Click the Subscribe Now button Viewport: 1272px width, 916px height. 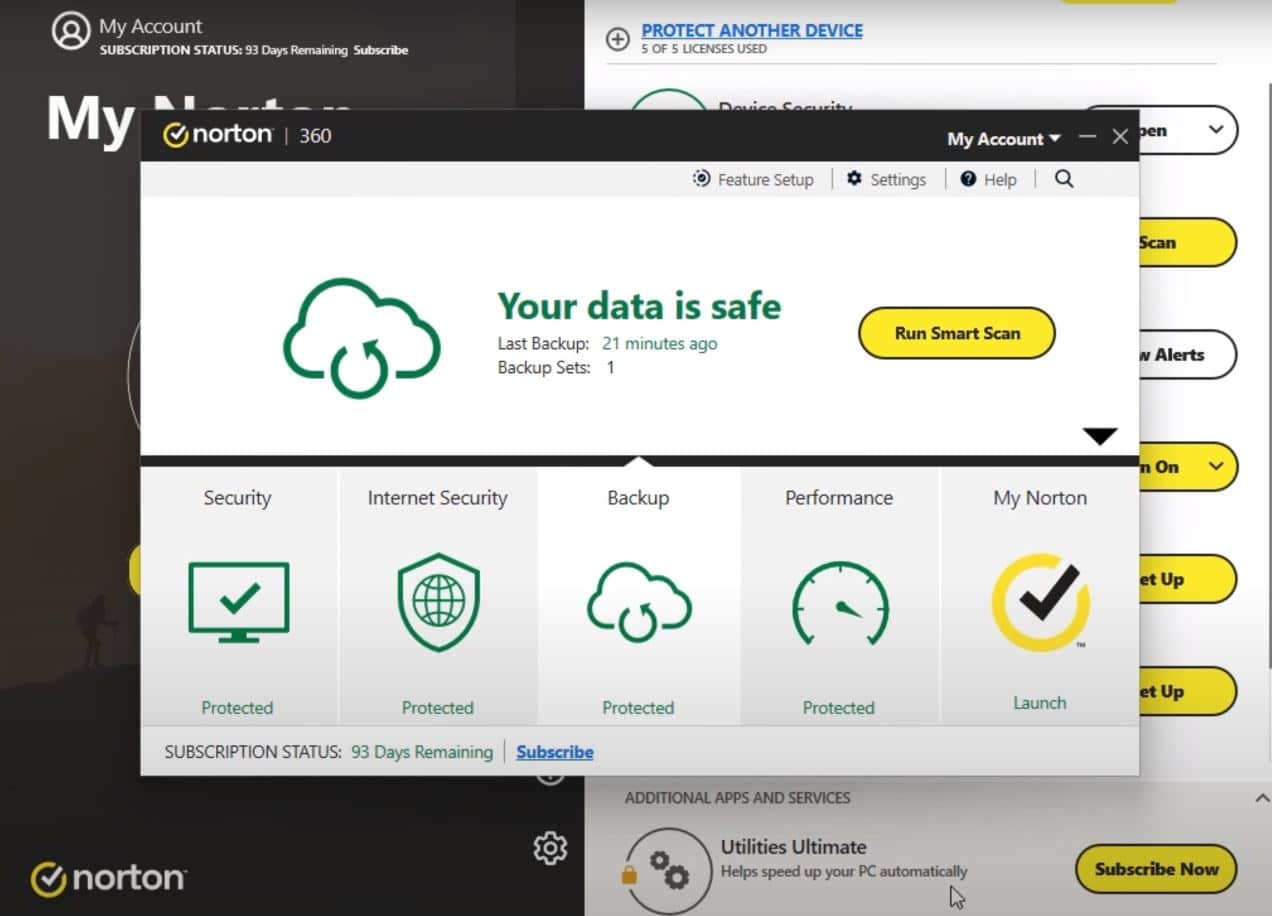[x=1156, y=869]
